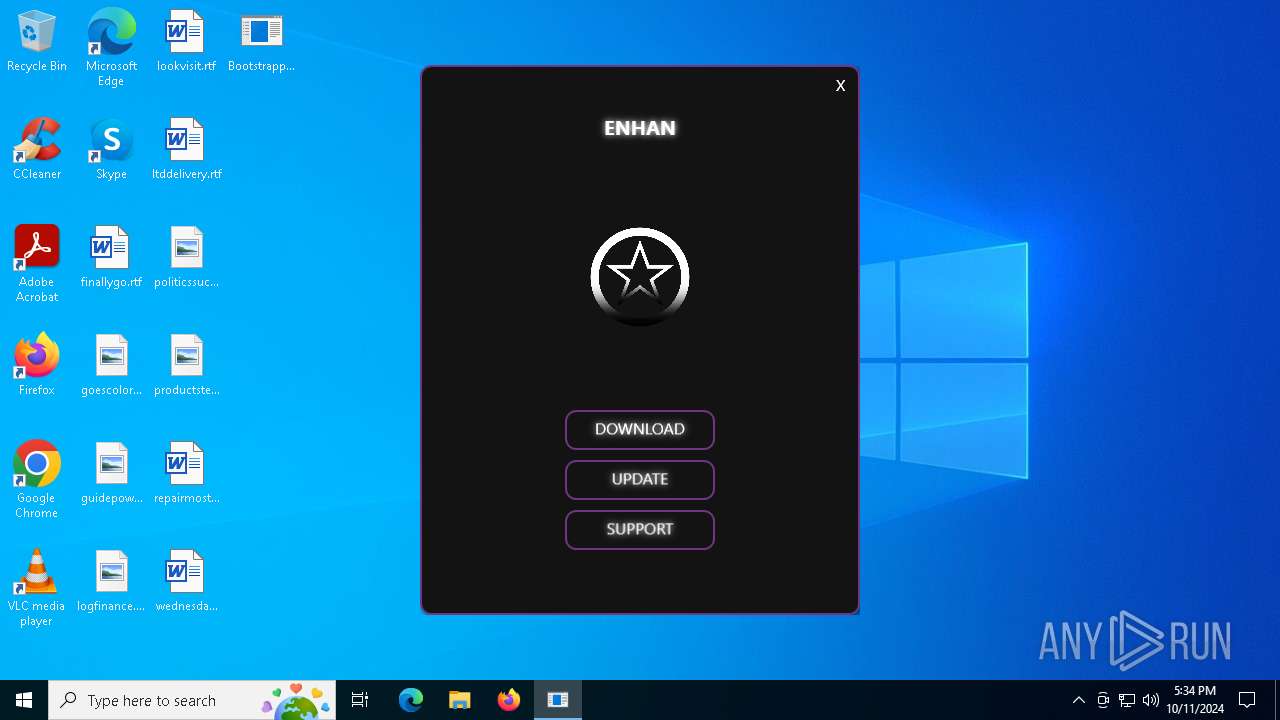Select logfinance... image file on desktop
The image size is (1280, 720).
[x=111, y=581]
